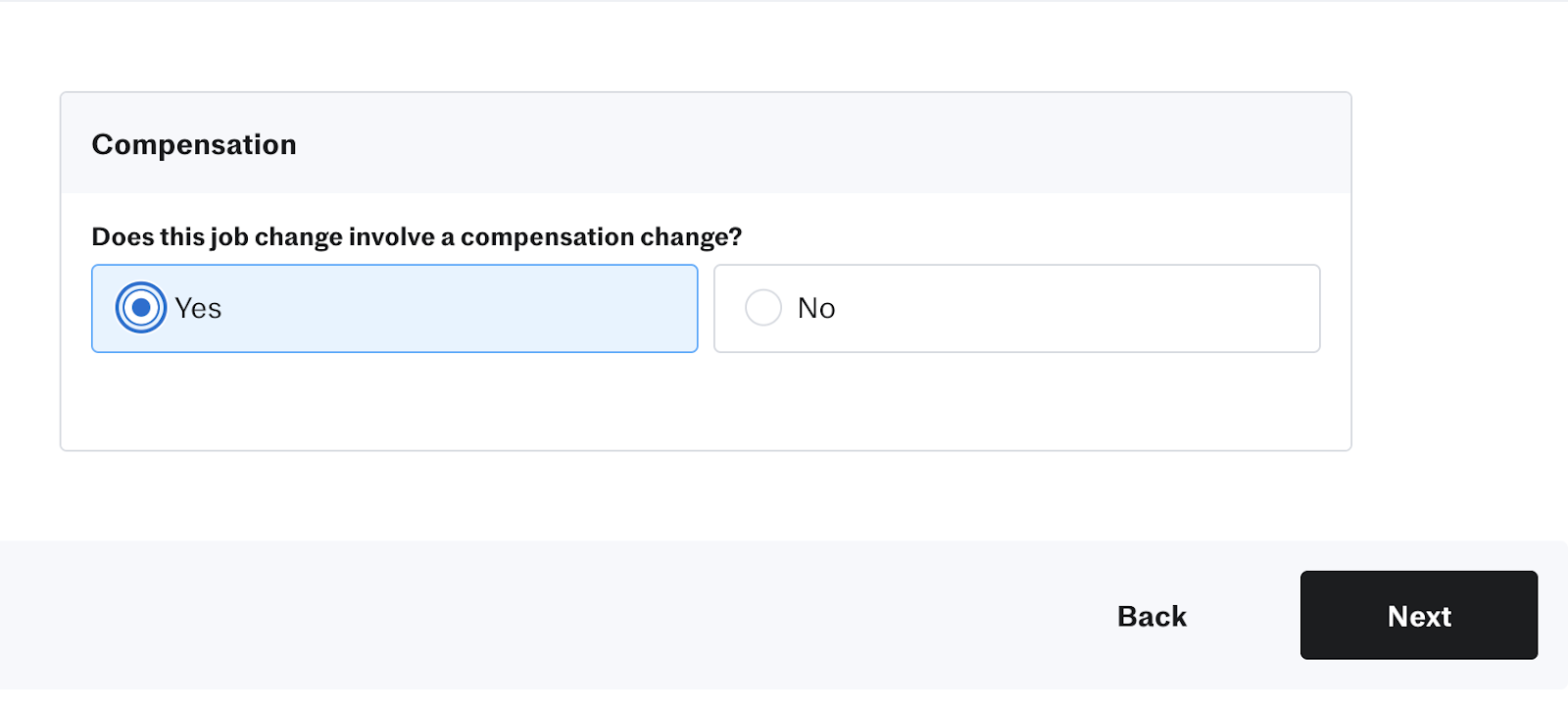
Task: Click the "Yes" label text
Action: coord(198,308)
